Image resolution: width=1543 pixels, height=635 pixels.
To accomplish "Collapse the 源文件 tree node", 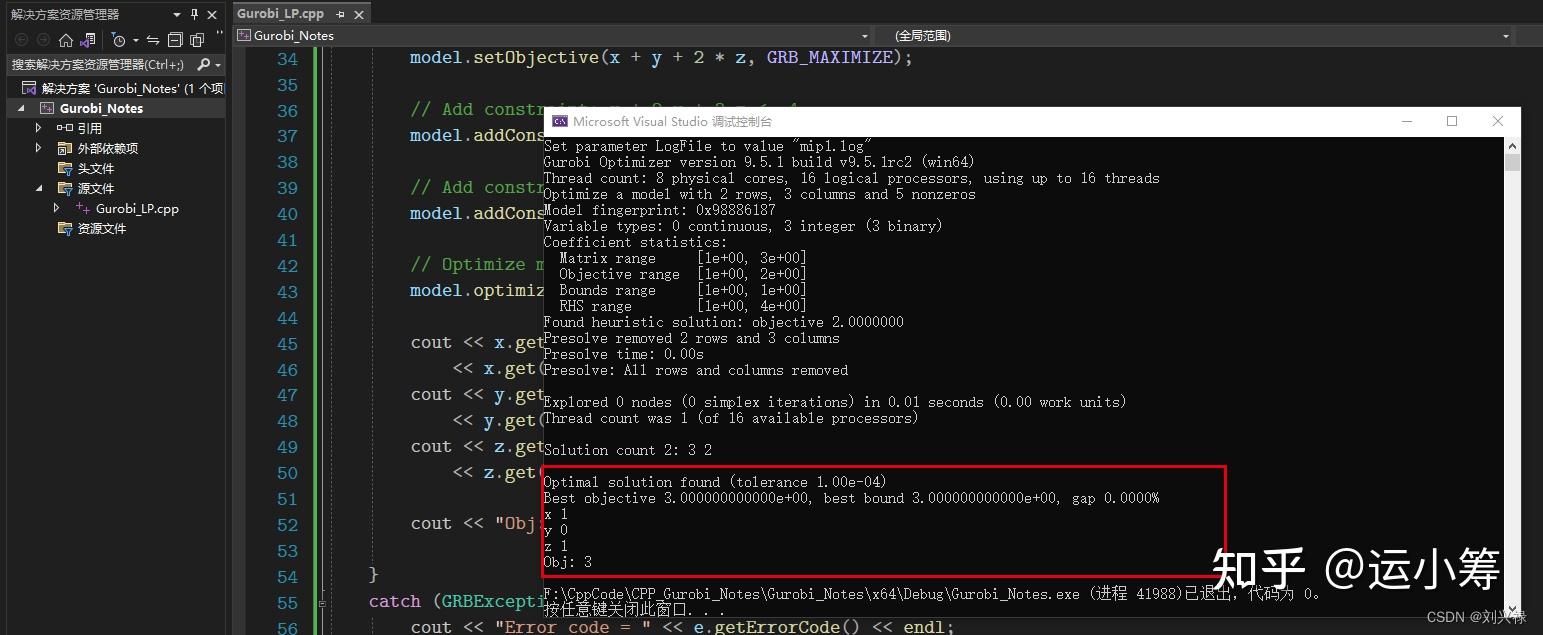I will [x=37, y=188].
